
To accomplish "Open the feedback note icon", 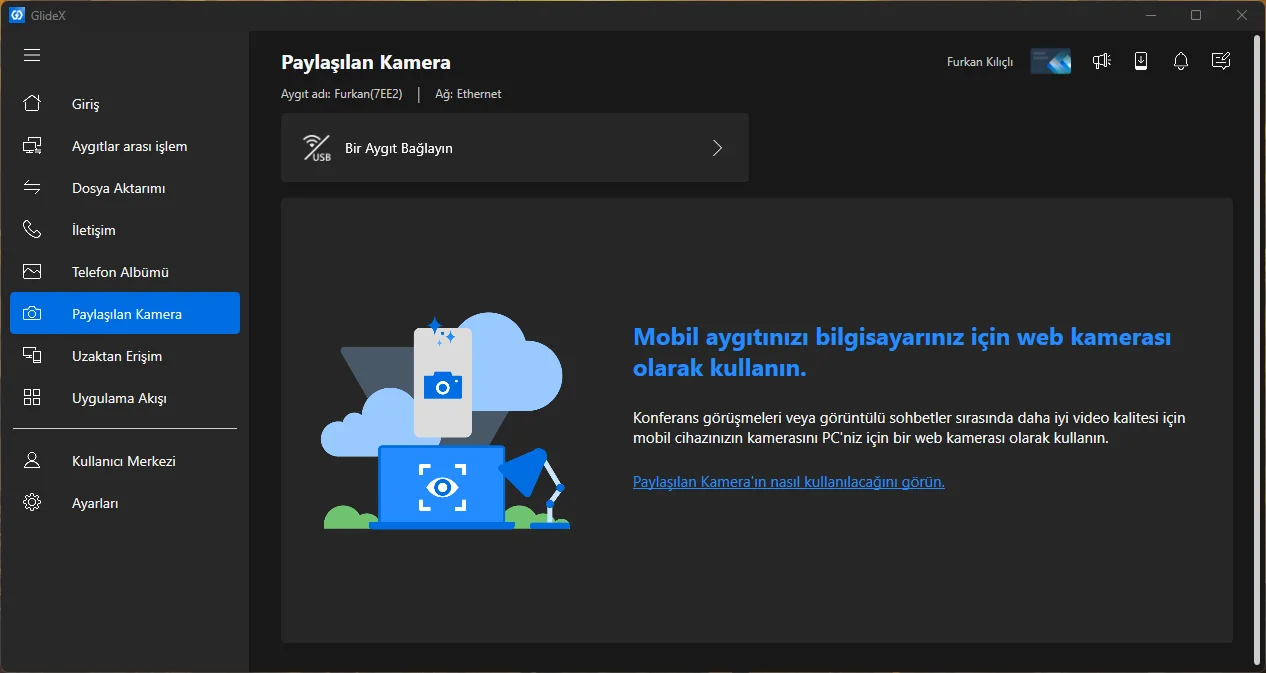I will [1220, 62].
